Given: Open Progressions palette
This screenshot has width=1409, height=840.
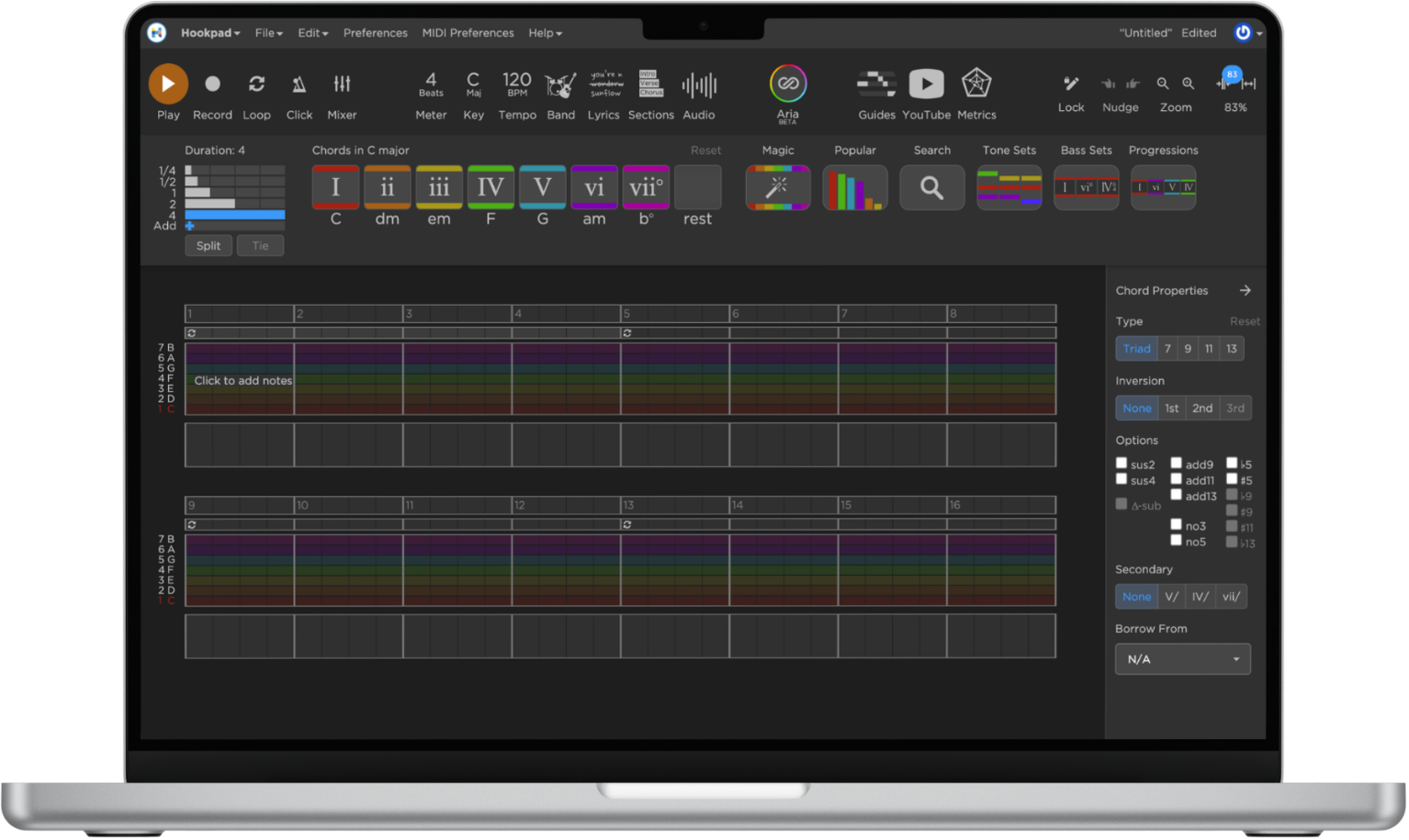Looking at the screenshot, I should [1164, 187].
